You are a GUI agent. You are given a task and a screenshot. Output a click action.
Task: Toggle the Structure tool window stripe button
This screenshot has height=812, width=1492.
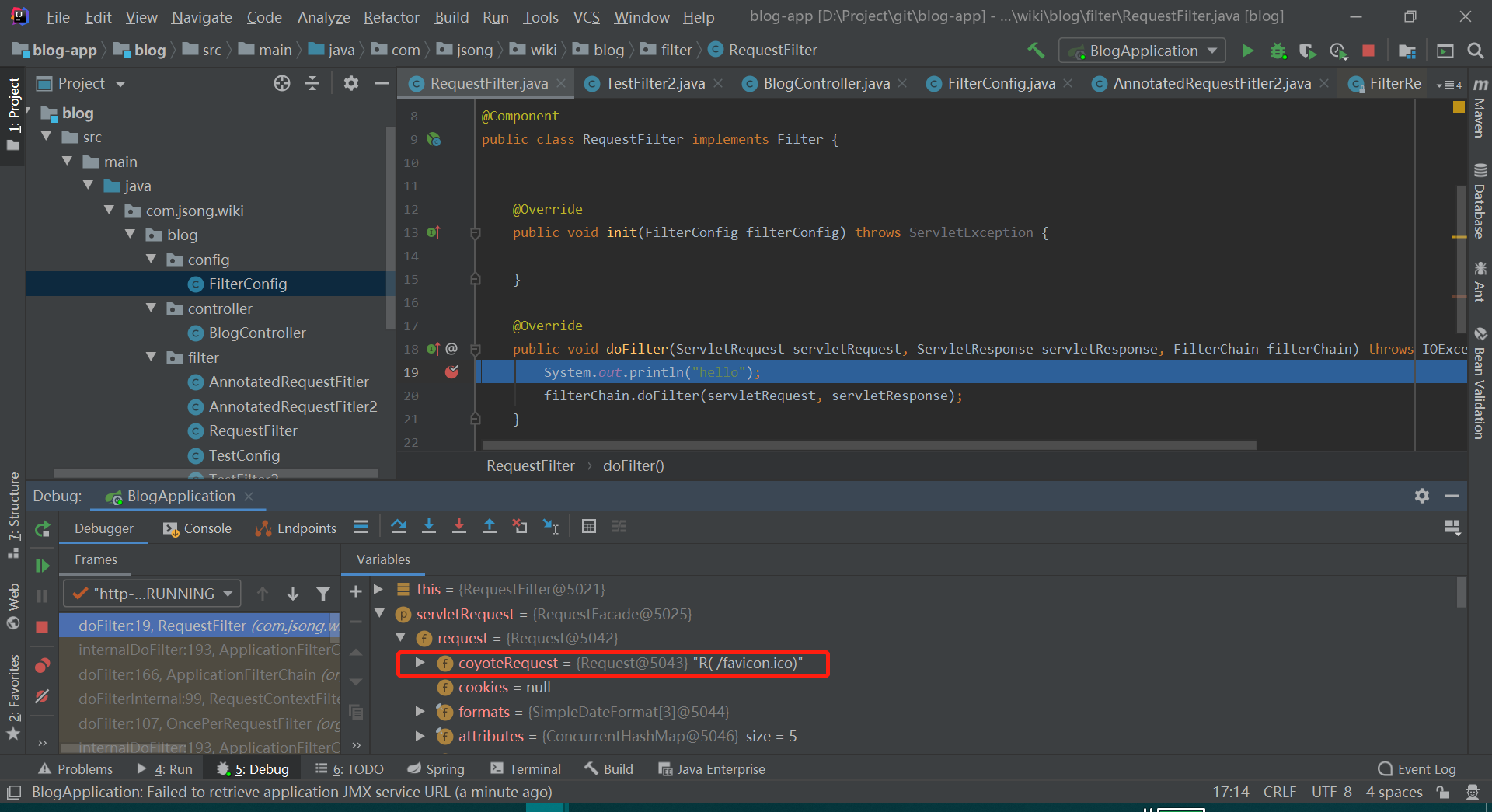pyautogui.click(x=13, y=515)
